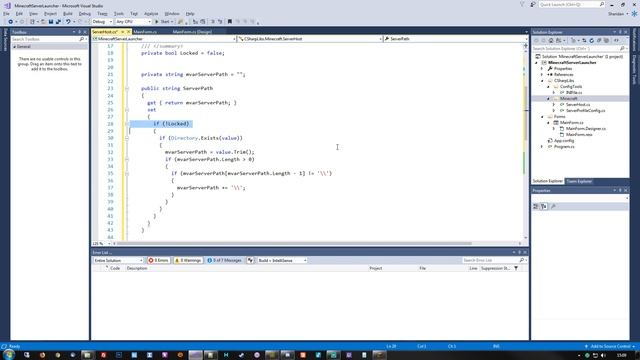Click Categorized icon in Properties panel
This screenshot has width=640, height=360.
(x=536, y=207)
